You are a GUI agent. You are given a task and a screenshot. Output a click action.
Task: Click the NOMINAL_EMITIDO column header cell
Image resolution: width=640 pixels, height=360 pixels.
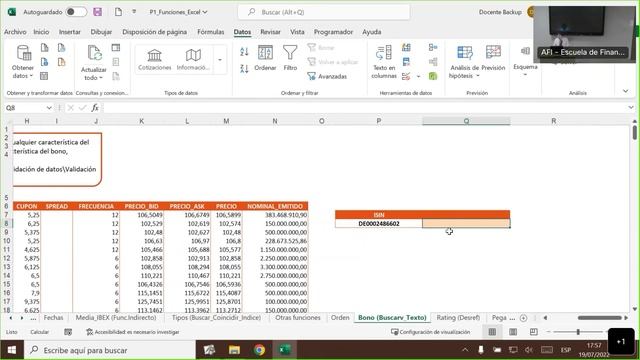(275, 207)
